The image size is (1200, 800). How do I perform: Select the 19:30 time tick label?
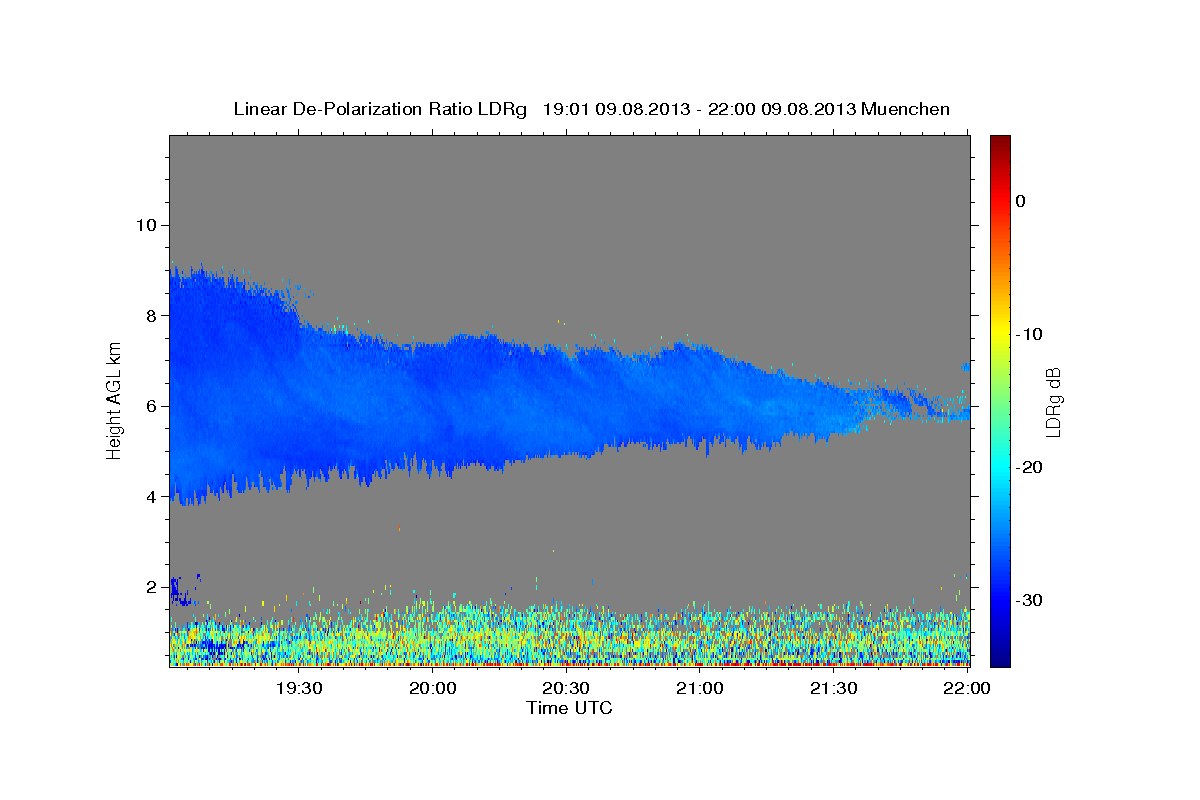299,688
